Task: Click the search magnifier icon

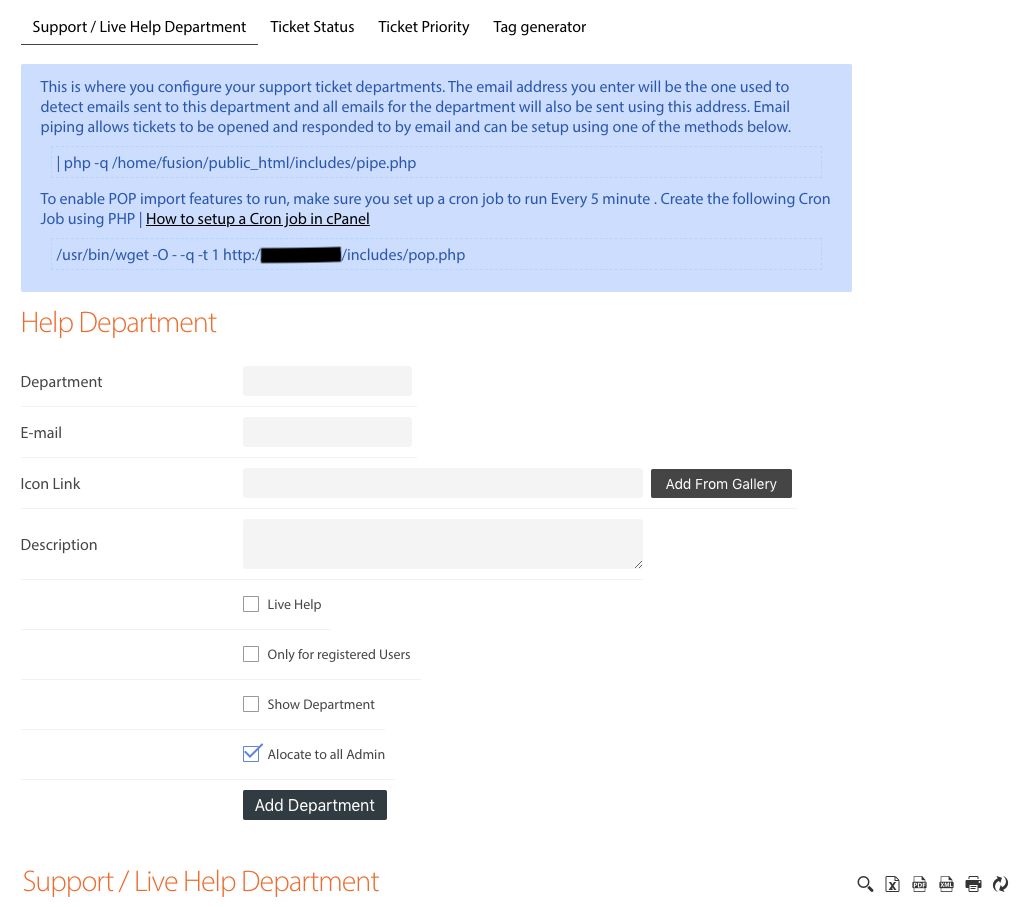Action: (x=865, y=884)
